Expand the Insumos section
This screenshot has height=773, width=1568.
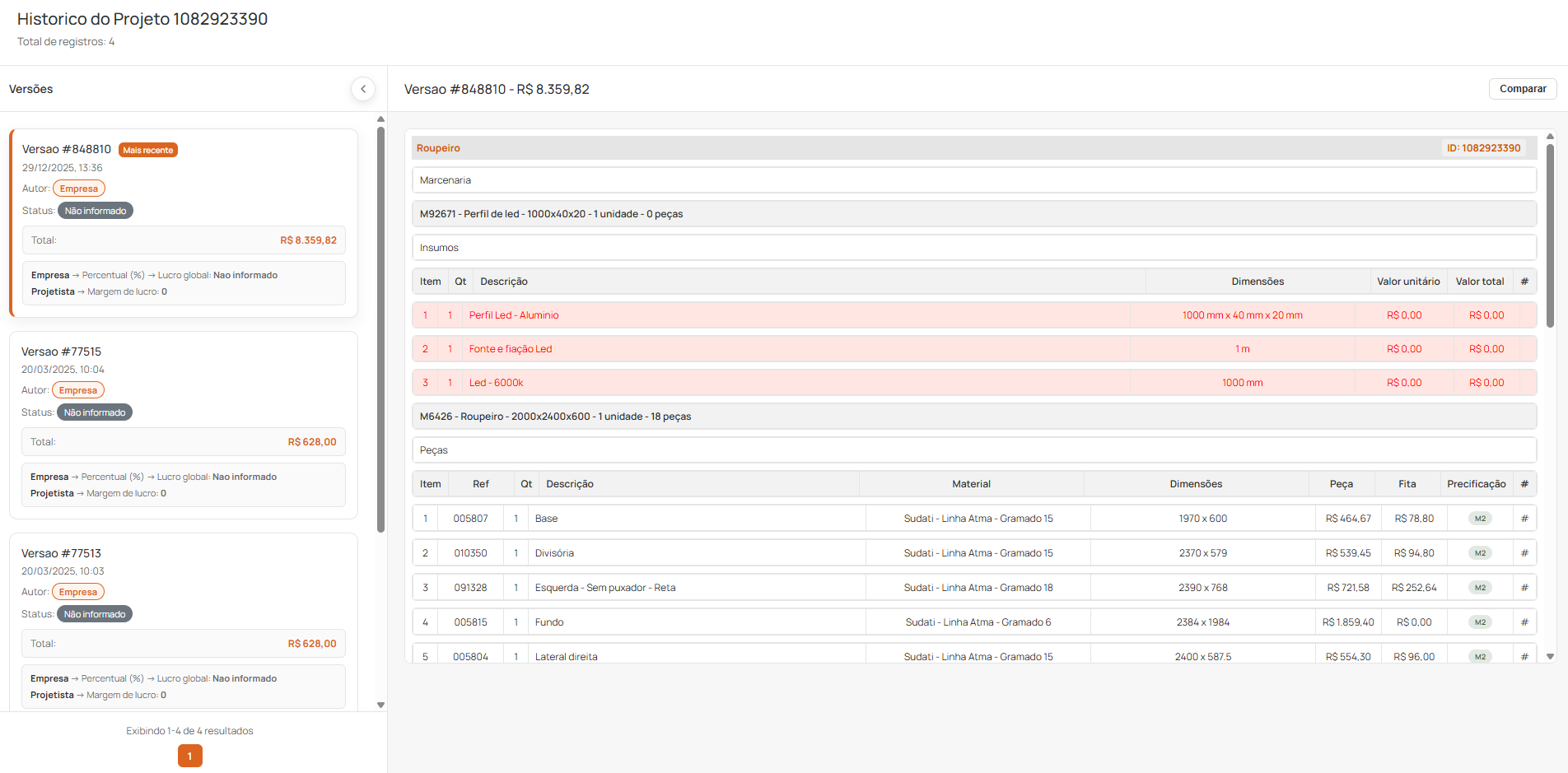(x=973, y=248)
